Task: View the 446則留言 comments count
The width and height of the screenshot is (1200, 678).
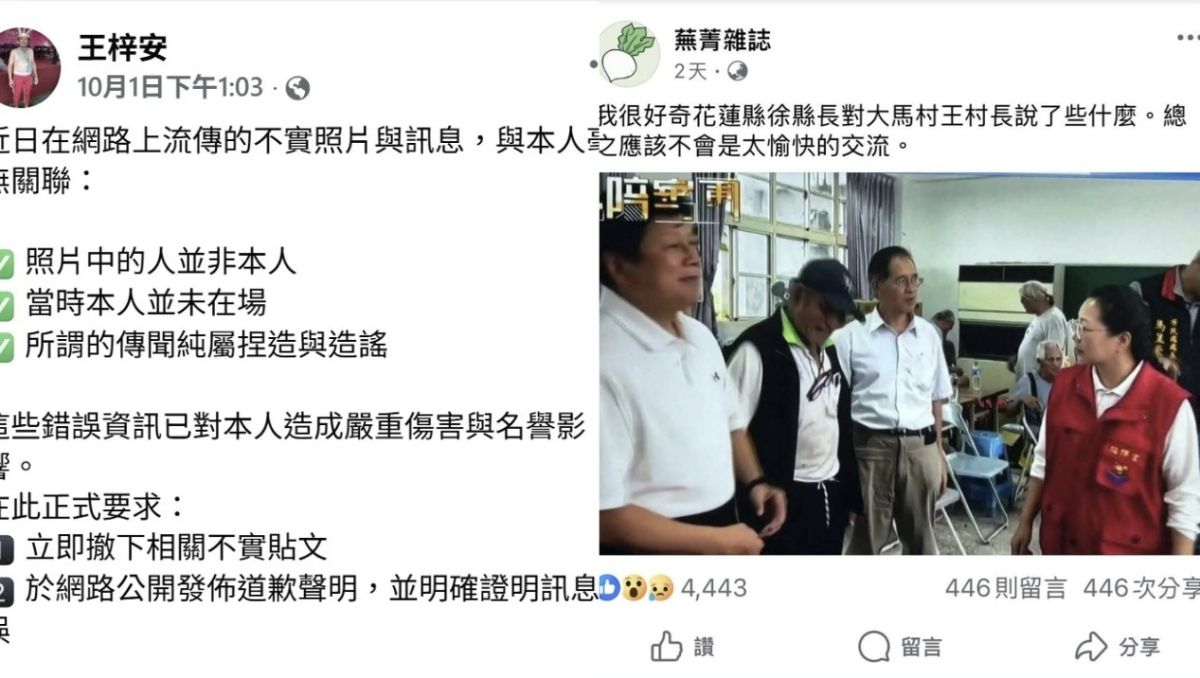Action: pos(1006,588)
